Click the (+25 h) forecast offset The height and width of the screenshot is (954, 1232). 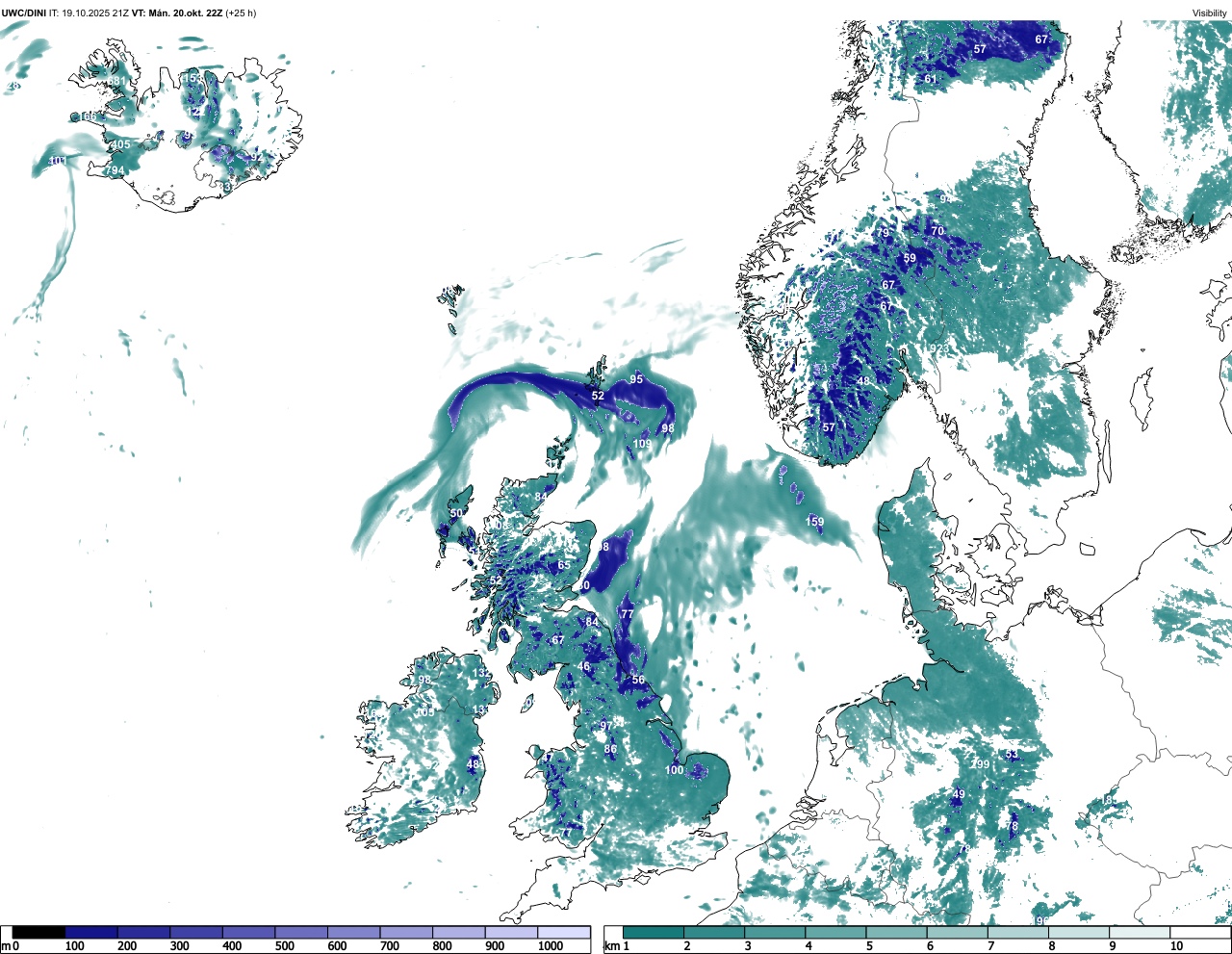click(241, 13)
